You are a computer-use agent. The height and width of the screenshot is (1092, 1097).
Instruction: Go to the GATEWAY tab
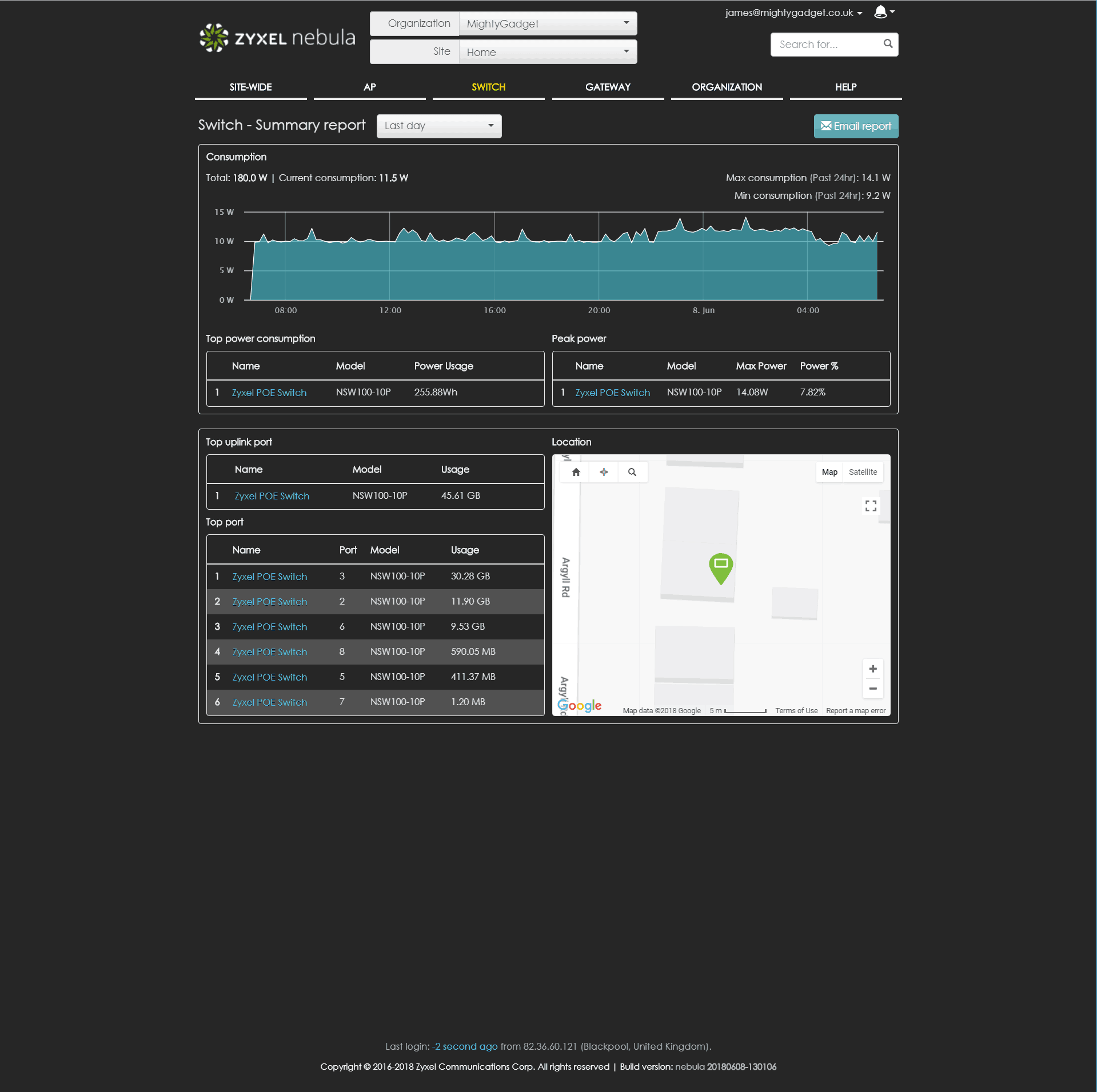(607, 87)
